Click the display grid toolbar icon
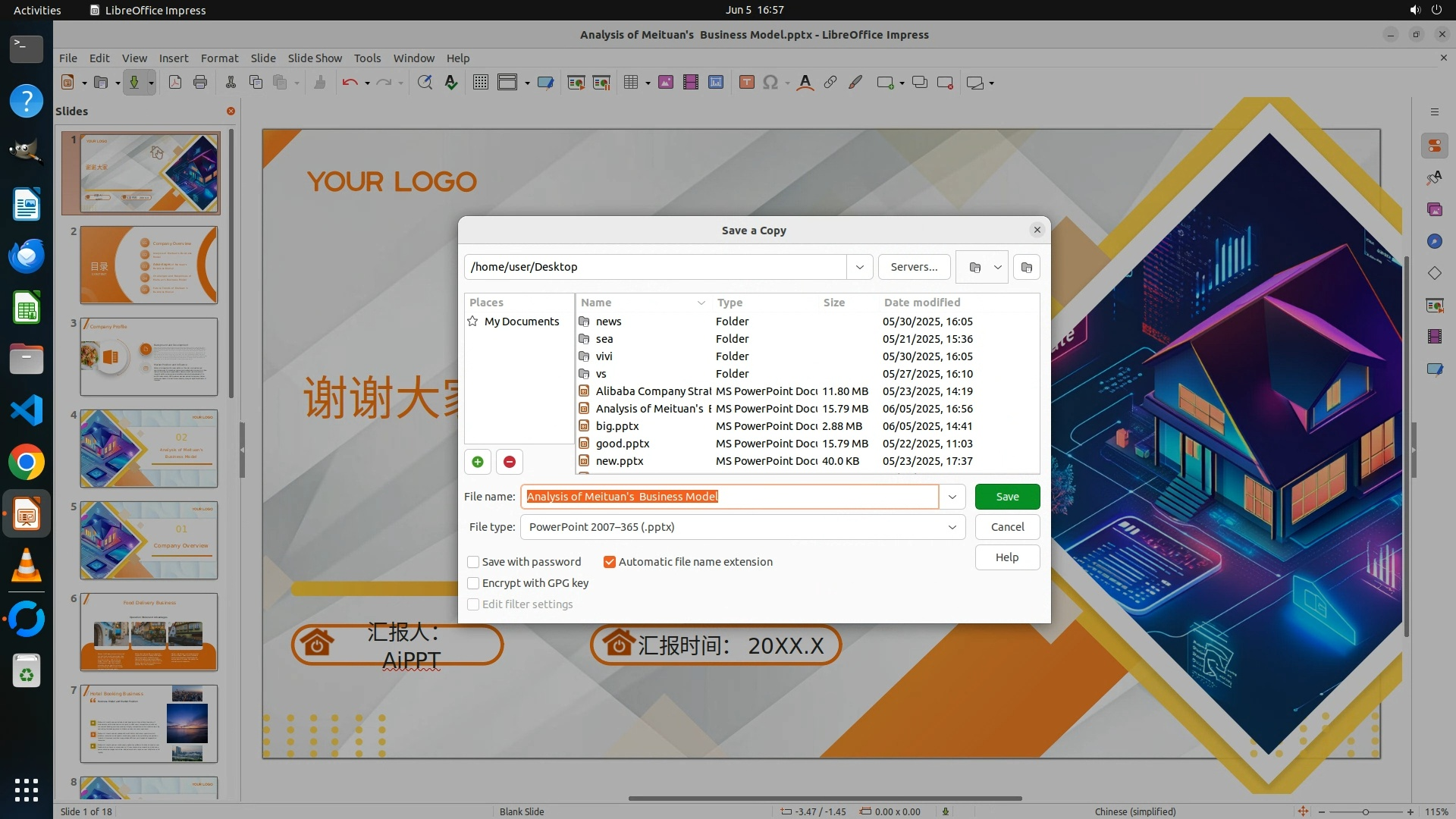The width and height of the screenshot is (1456, 819). (x=480, y=83)
